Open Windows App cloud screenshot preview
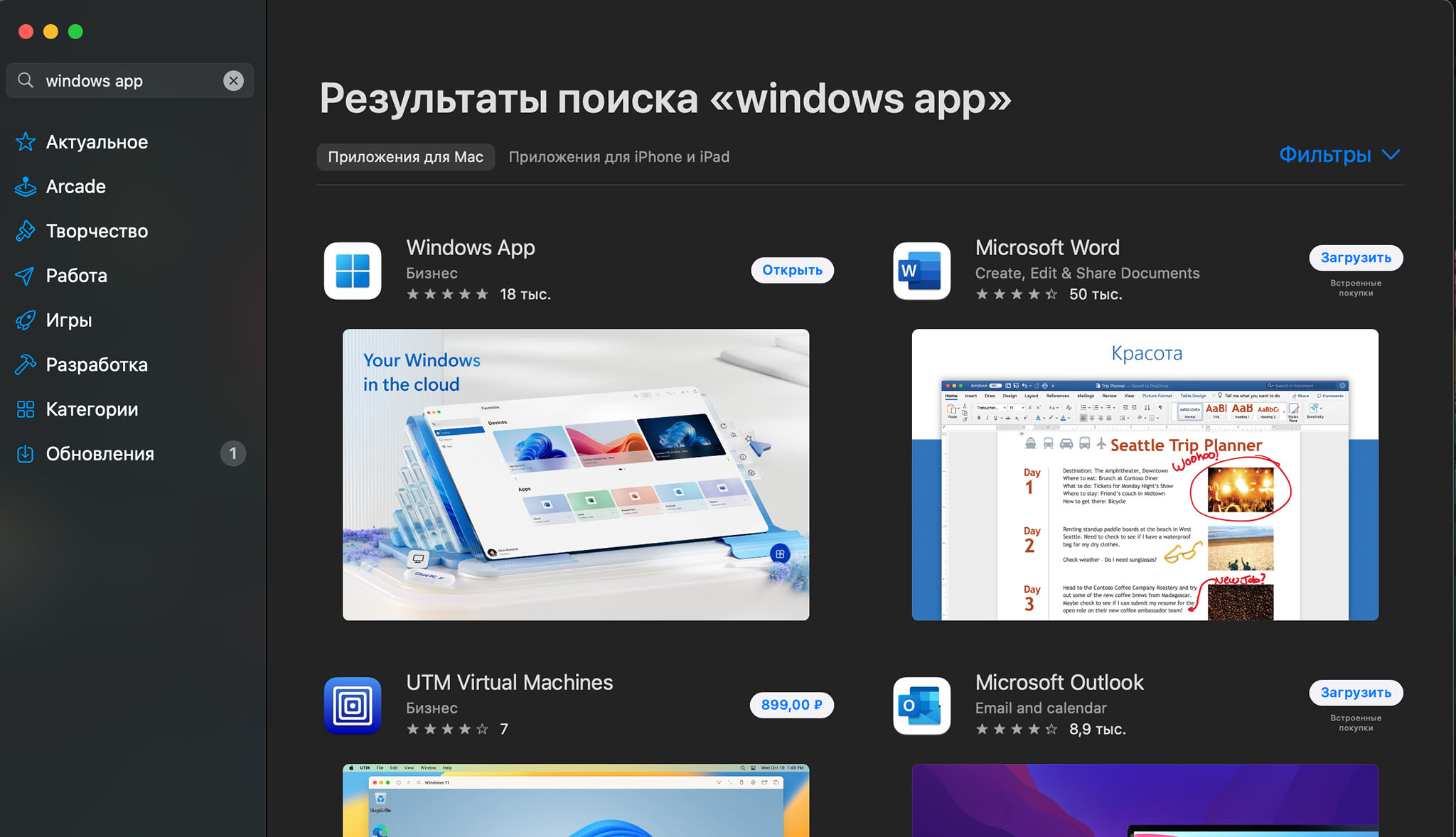Image resolution: width=1456 pixels, height=837 pixels. click(576, 475)
